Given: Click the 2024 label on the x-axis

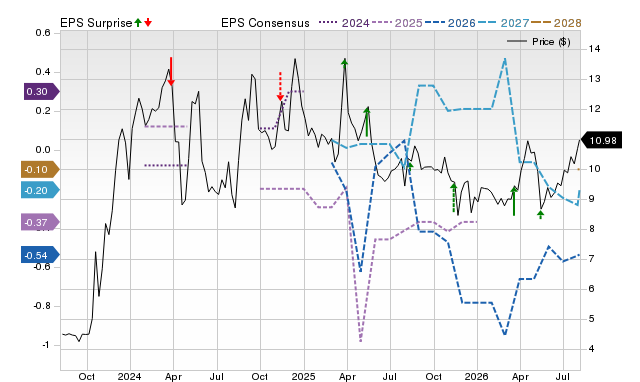Looking at the screenshot, I should 129,376.
